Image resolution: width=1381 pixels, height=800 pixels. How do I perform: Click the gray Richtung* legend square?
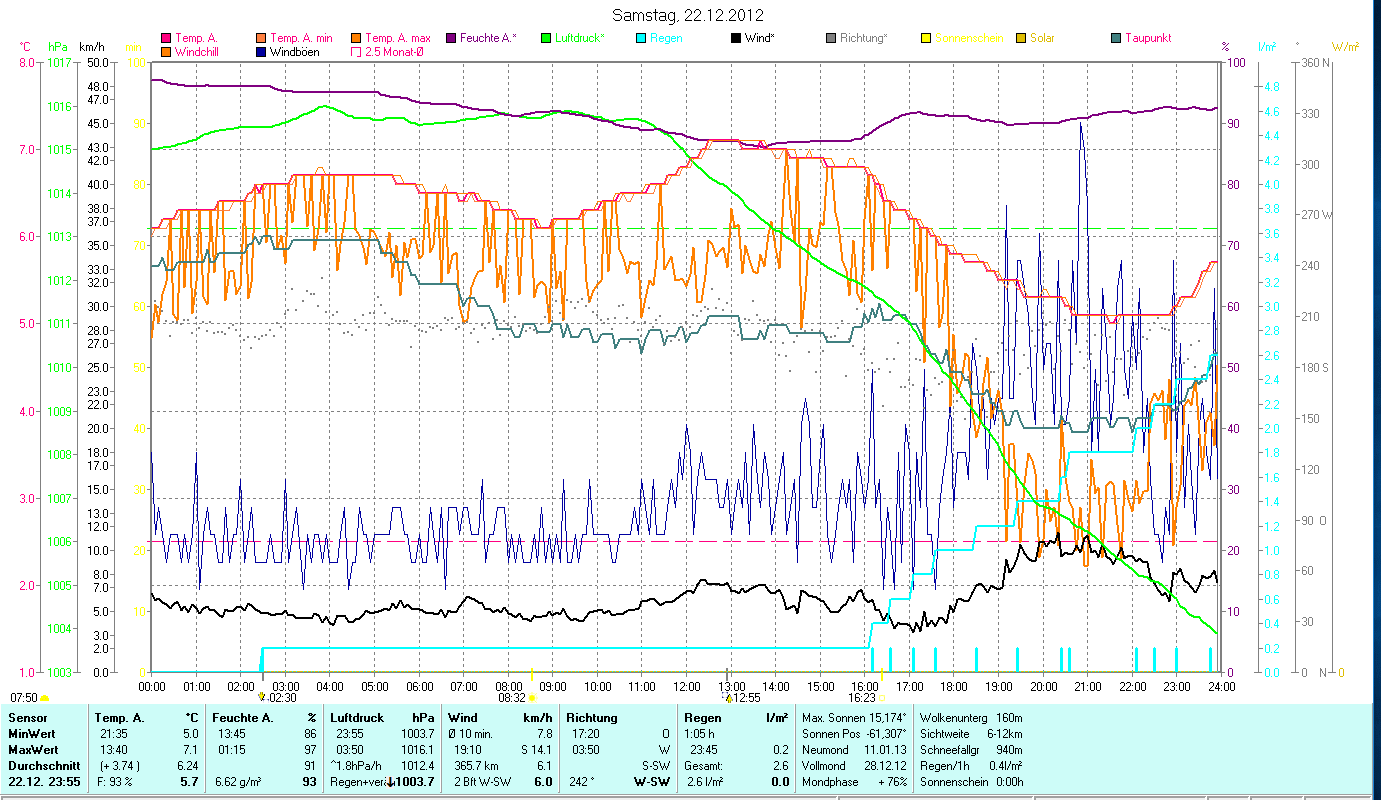(x=831, y=38)
